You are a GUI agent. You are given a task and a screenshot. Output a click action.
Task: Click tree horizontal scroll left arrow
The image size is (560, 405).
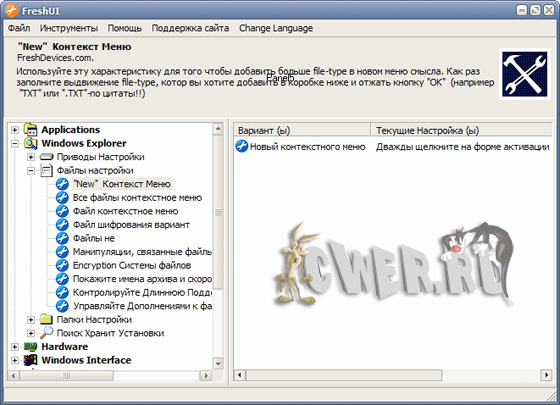[x=14, y=376]
